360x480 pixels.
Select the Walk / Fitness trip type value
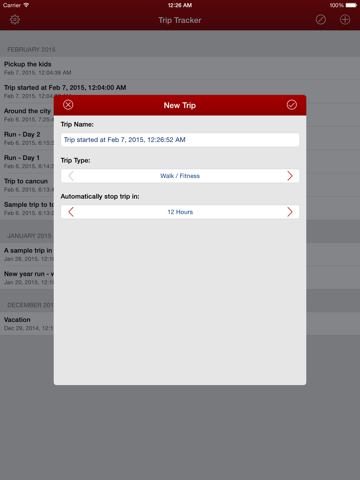[180, 176]
